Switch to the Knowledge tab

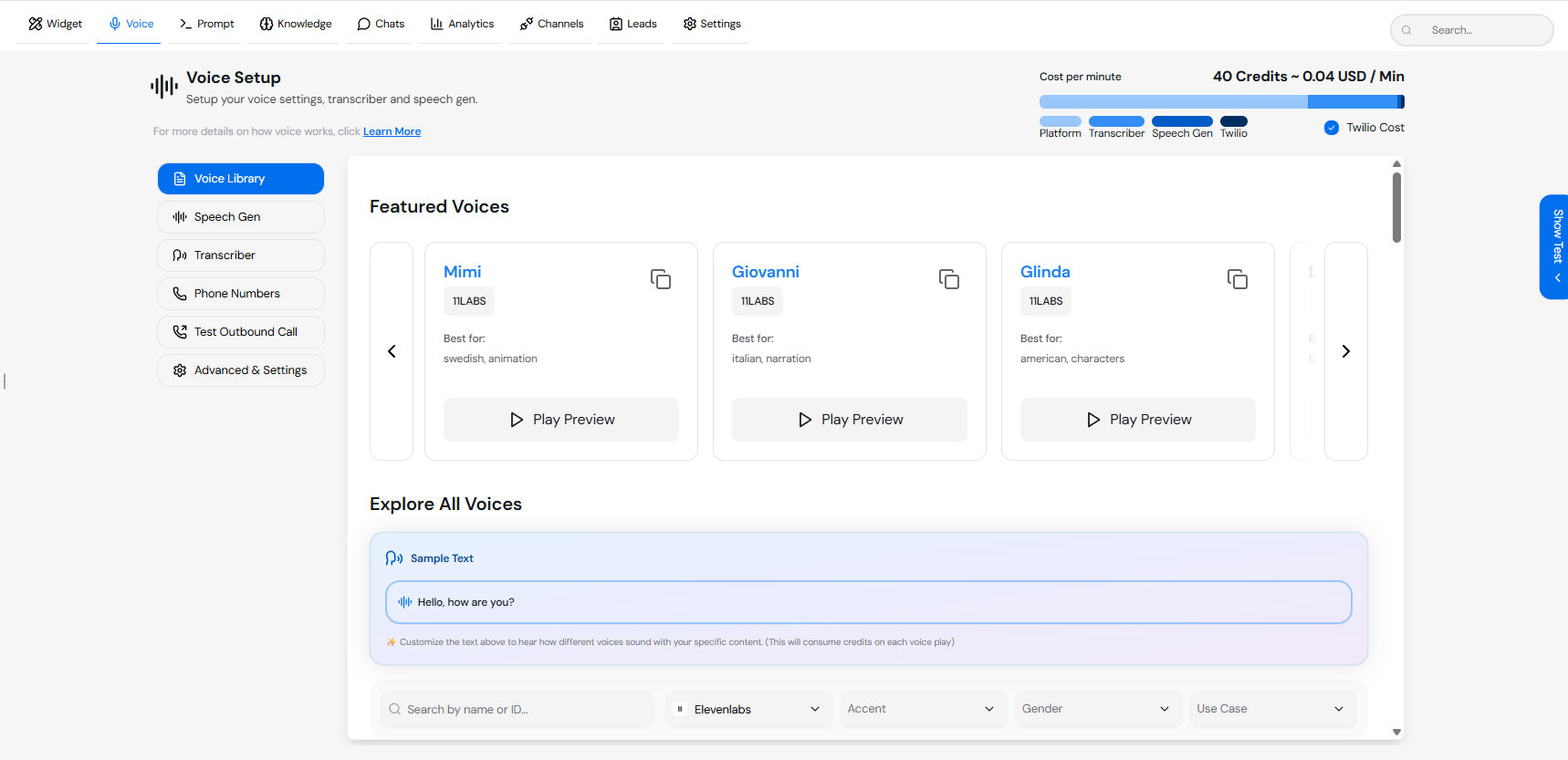[x=295, y=24]
